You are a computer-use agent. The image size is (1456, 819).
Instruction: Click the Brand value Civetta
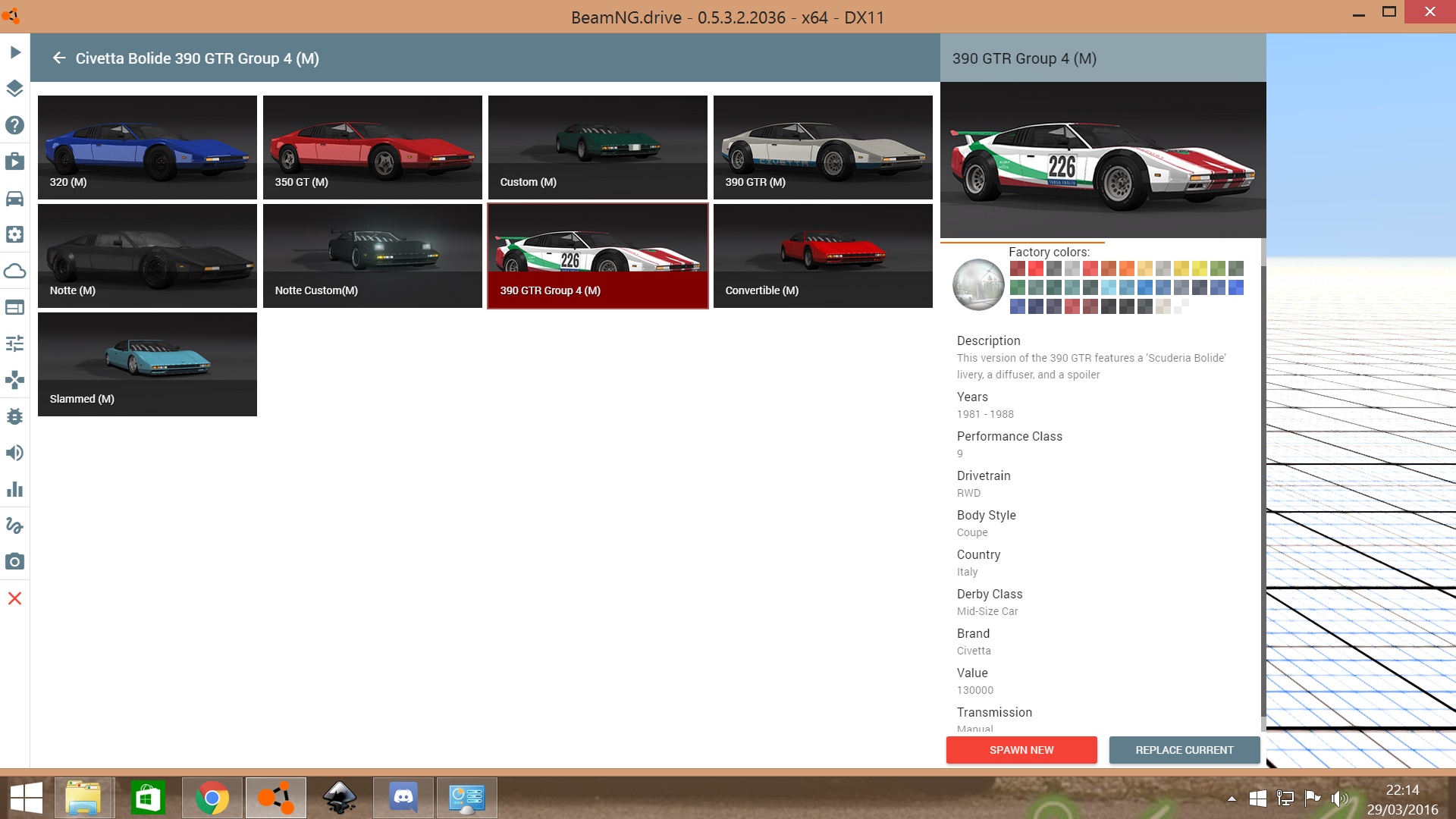974,651
